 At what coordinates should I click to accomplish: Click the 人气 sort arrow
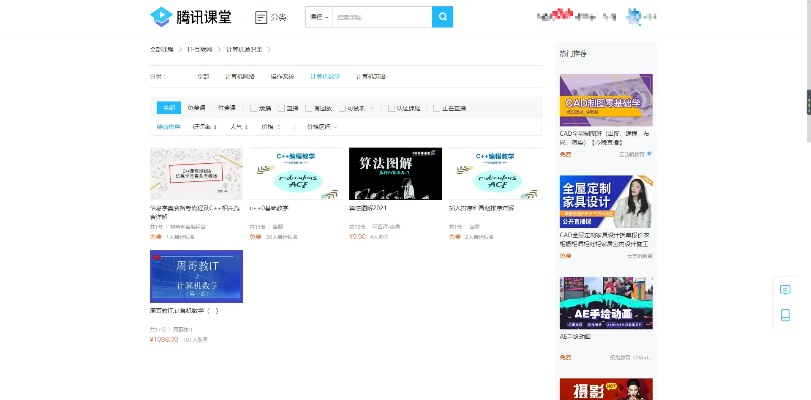click(x=247, y=127)
